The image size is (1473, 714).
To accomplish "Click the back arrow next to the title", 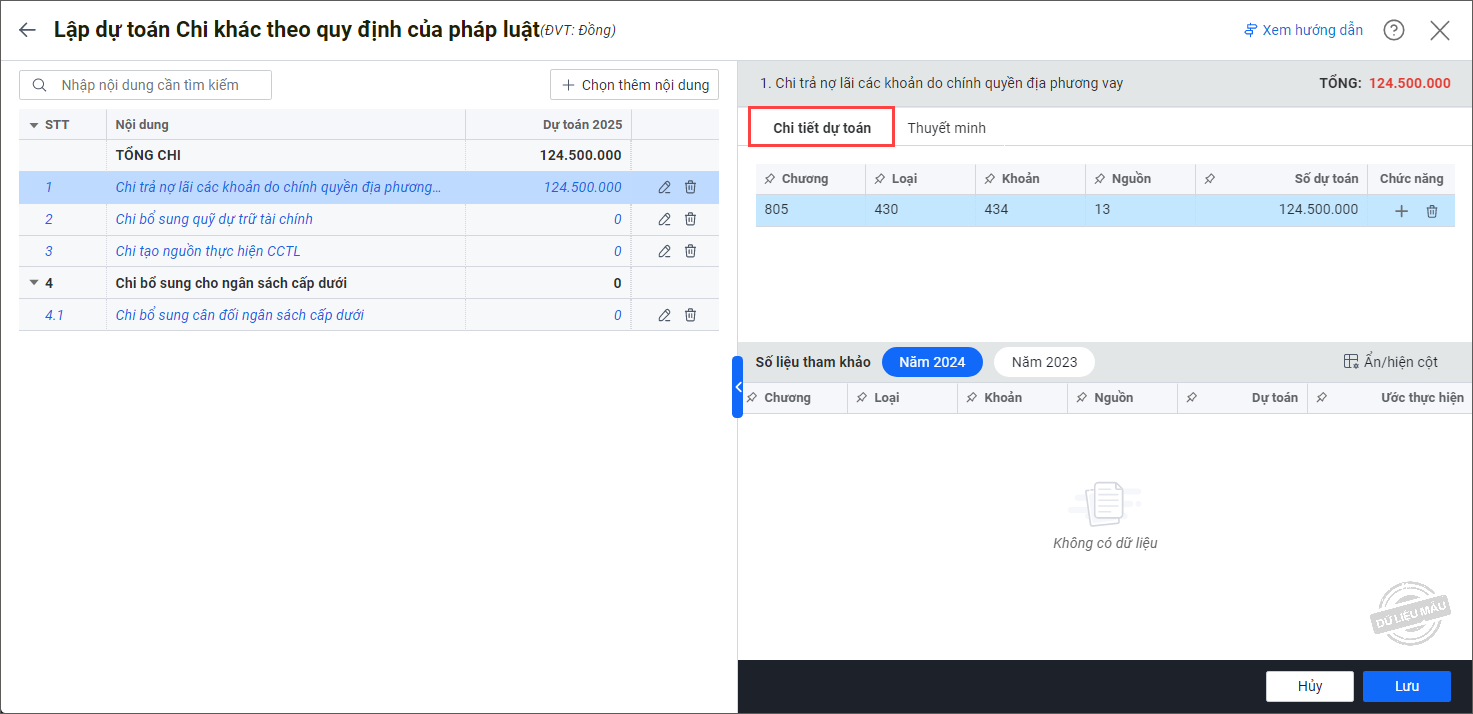I will click(27, 30).
